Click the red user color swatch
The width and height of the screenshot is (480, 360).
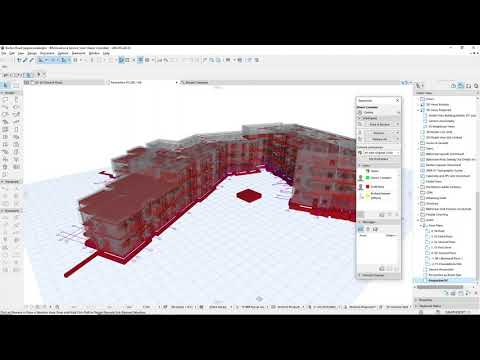coord(367,187)
